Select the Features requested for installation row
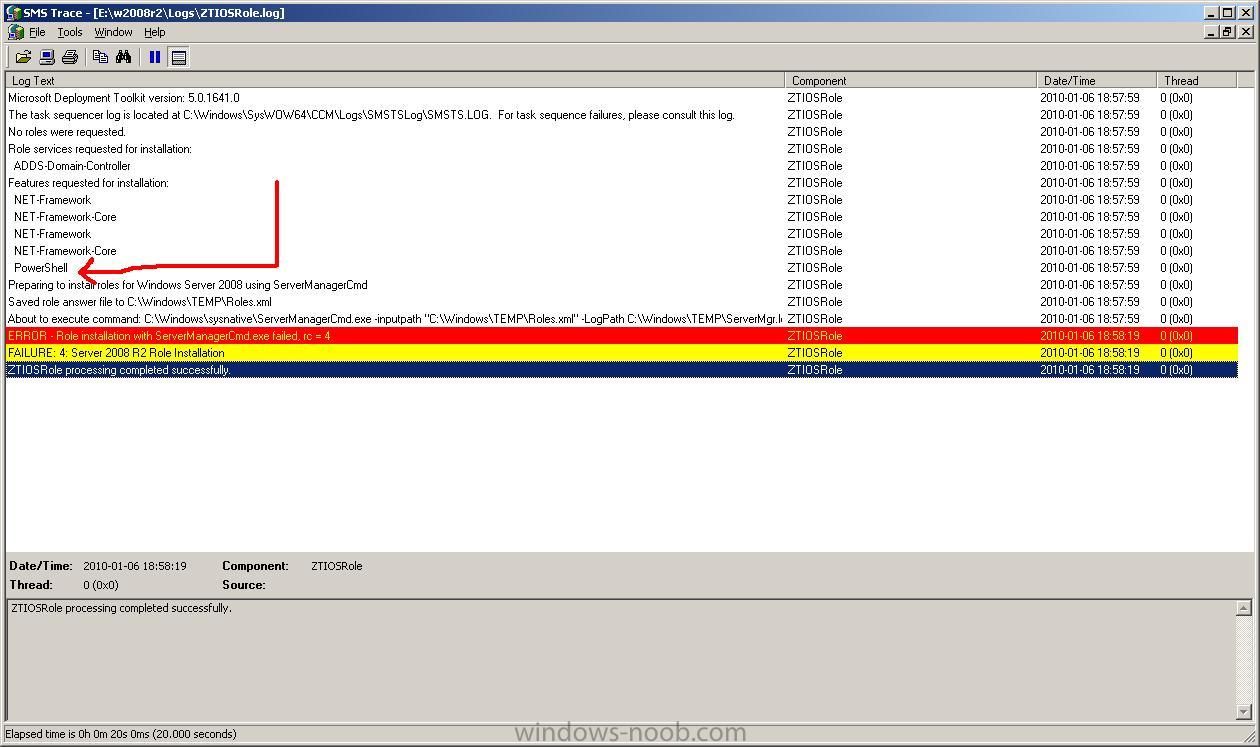Image resolution: width=1260 pixels, height=747 pixels. [622, 183]
